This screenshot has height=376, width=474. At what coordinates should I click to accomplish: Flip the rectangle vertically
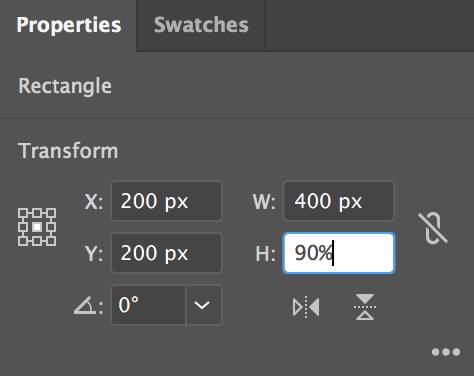[365, 307]
